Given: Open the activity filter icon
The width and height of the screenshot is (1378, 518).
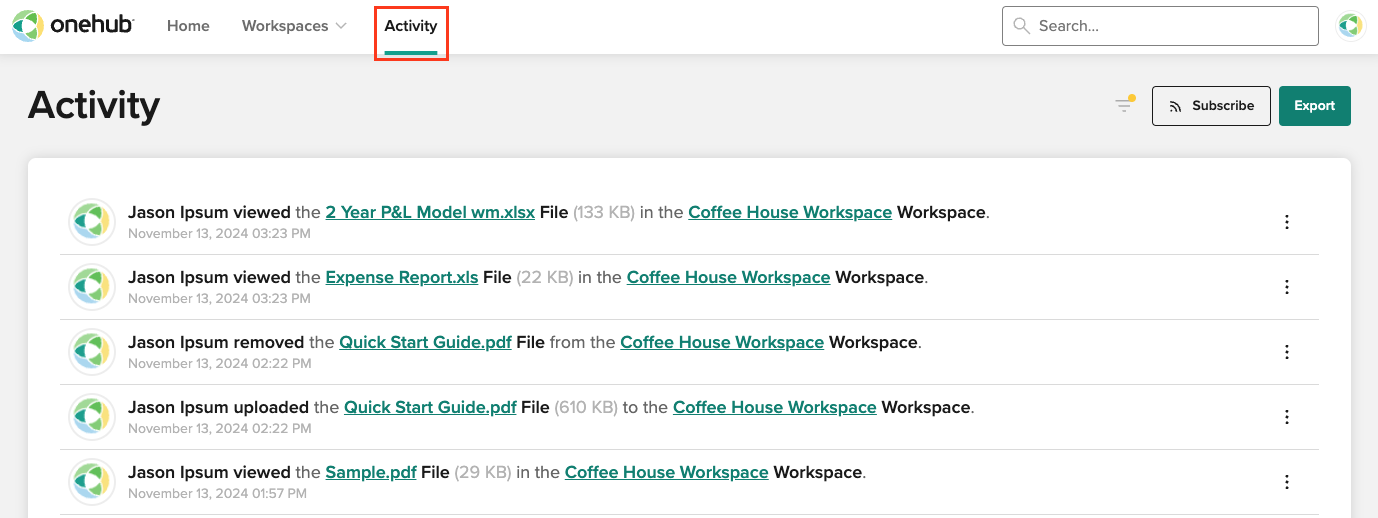Looking at the screenshot, I should [x=1125, y=105].
